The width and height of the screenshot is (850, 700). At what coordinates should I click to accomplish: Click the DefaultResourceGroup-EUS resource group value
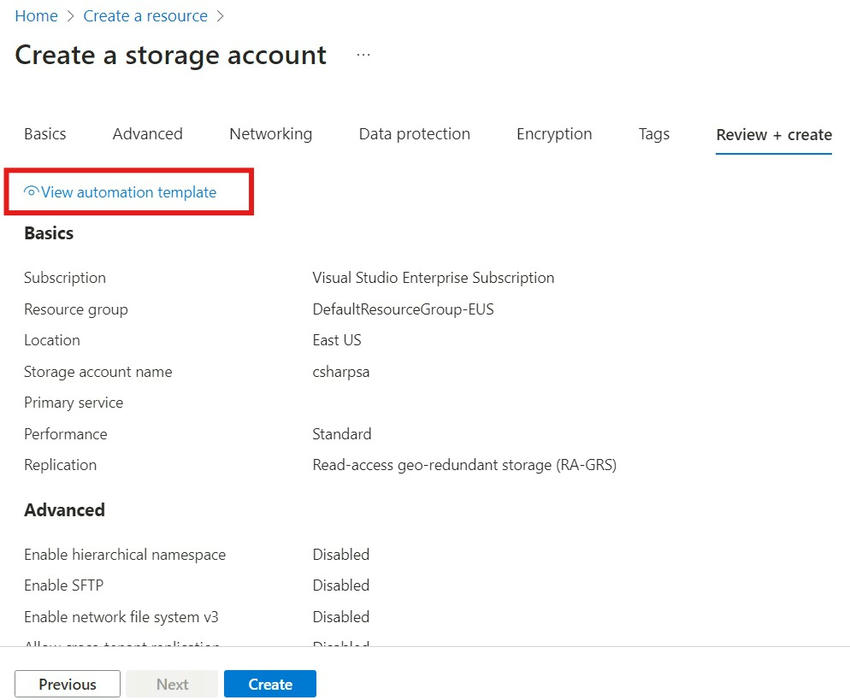tap(403, 309)
